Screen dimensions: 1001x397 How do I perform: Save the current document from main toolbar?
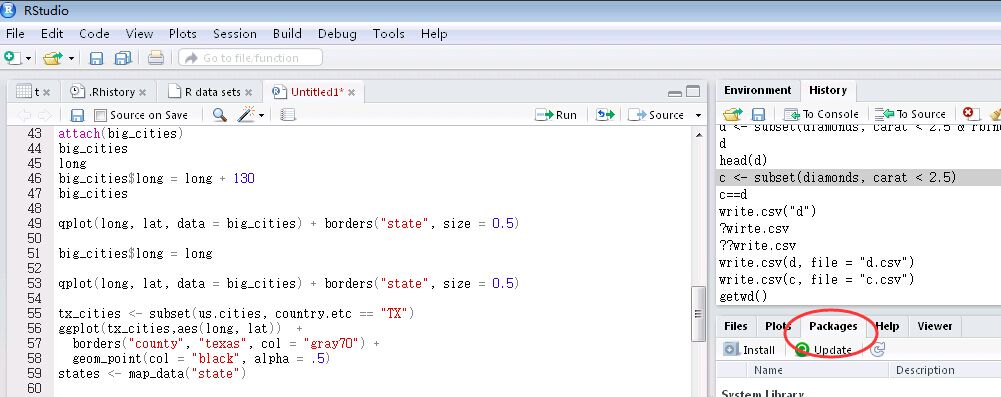coord(96,59)
